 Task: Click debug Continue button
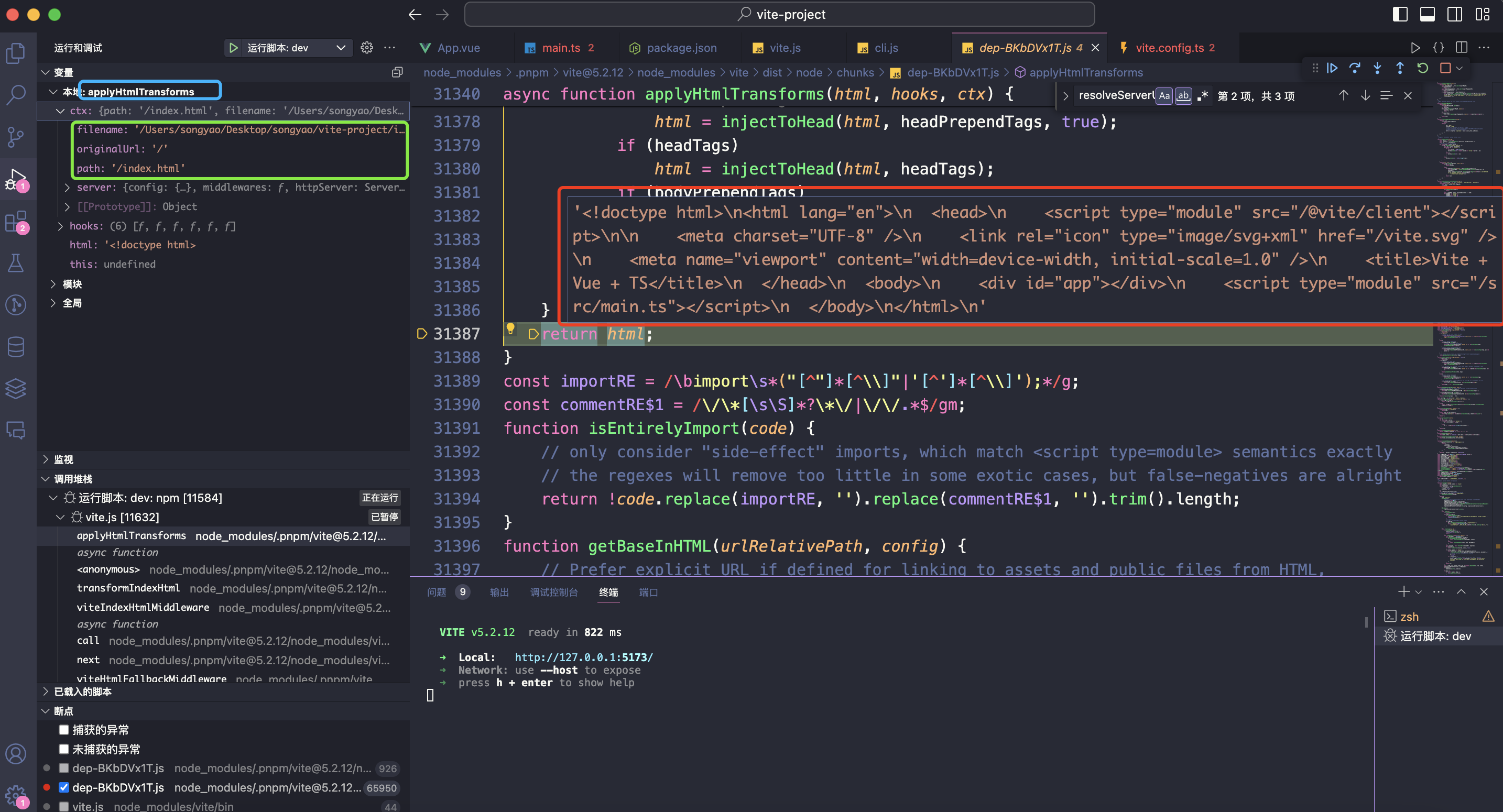click(x=1332, y=68)
